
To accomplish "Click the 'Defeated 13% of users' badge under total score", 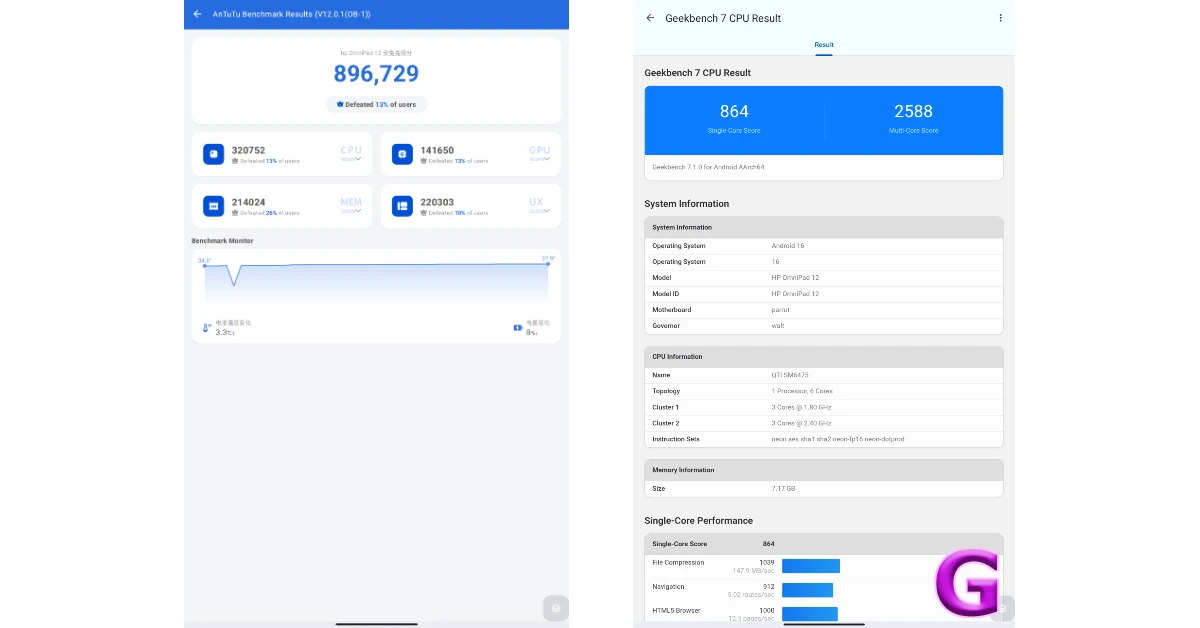I will coord(377,104).
